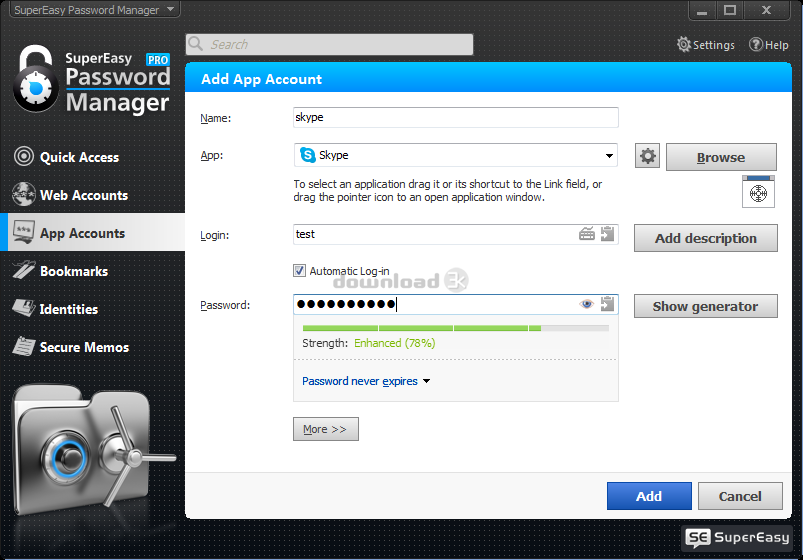Click into the Name input field
This screenshot has width=803, height=560.
[x=455, y=117]
